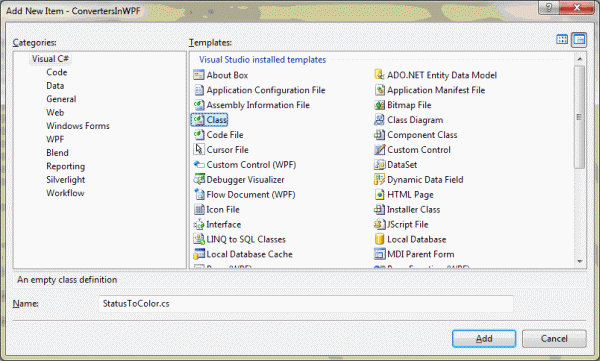Click the Add button

484,339
